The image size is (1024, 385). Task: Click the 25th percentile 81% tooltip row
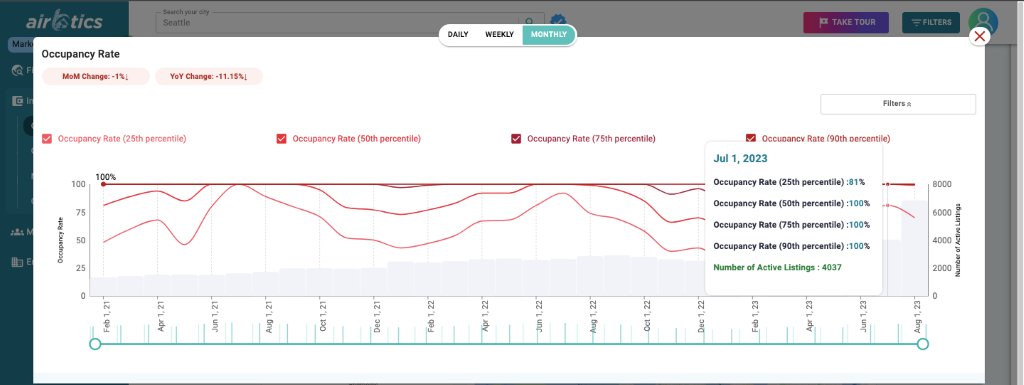point(789,183)
